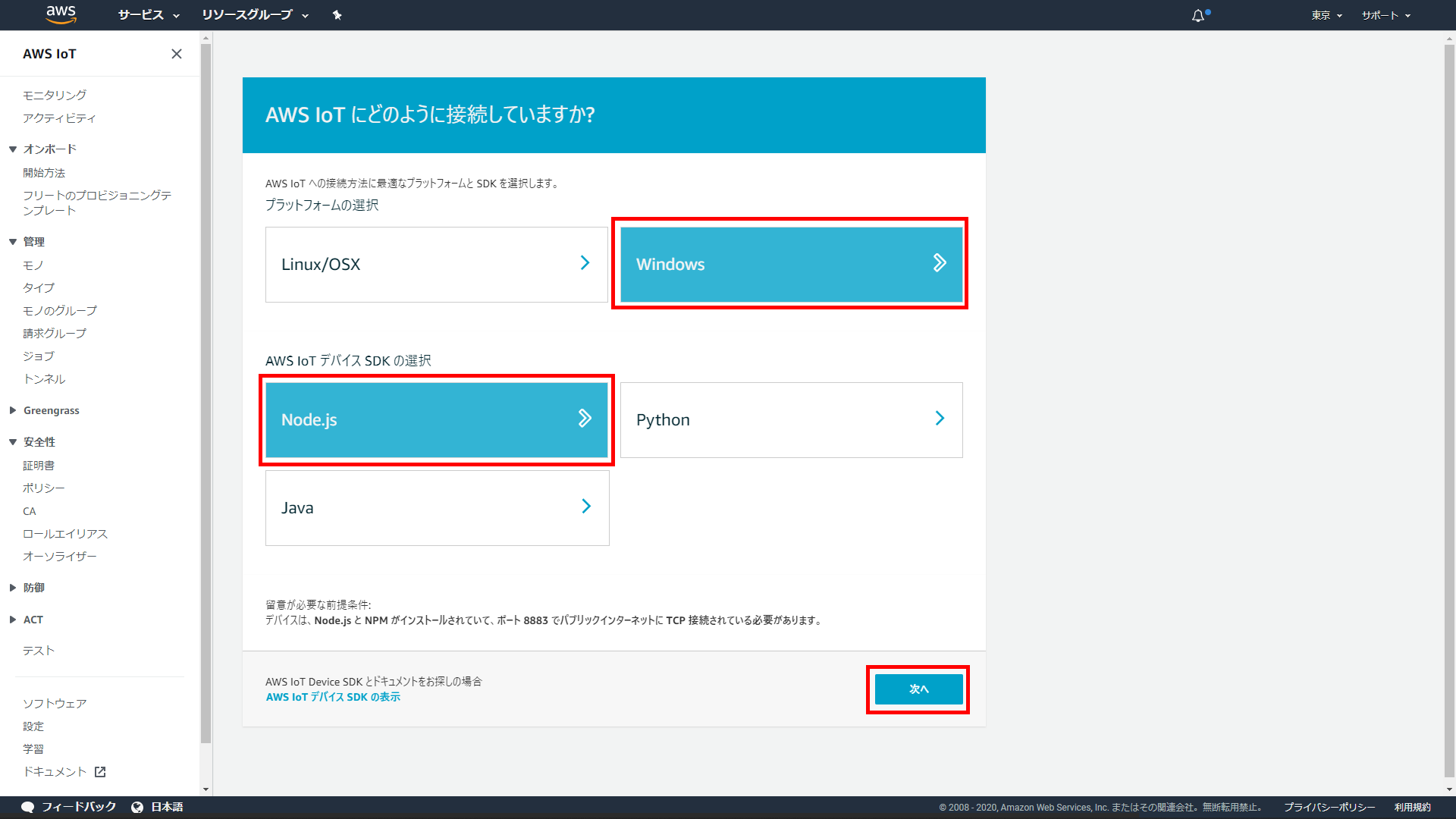Select the Linux/OSX platform option
The image size is (1456, 819).
click(437, 264)
